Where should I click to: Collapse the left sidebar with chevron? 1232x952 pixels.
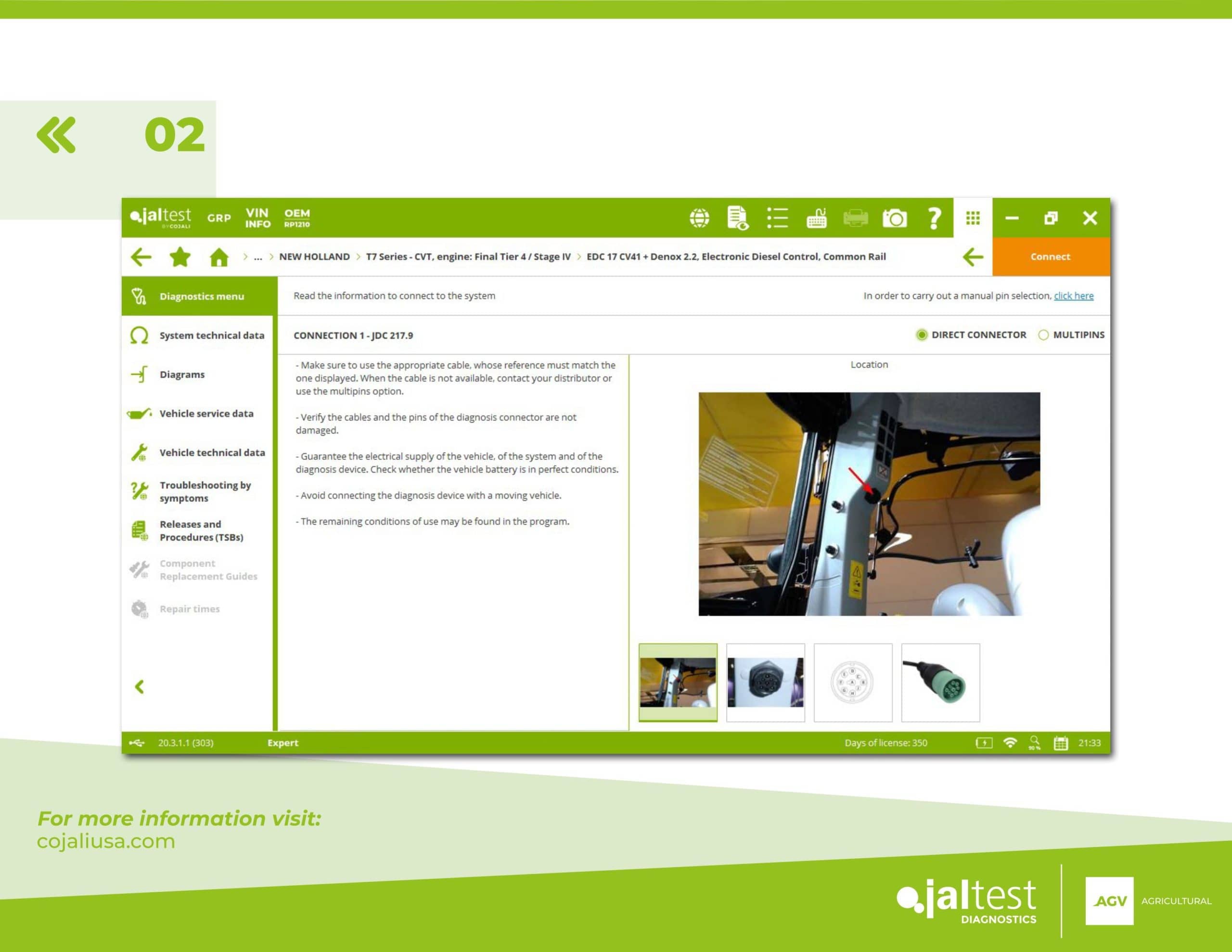140,687
